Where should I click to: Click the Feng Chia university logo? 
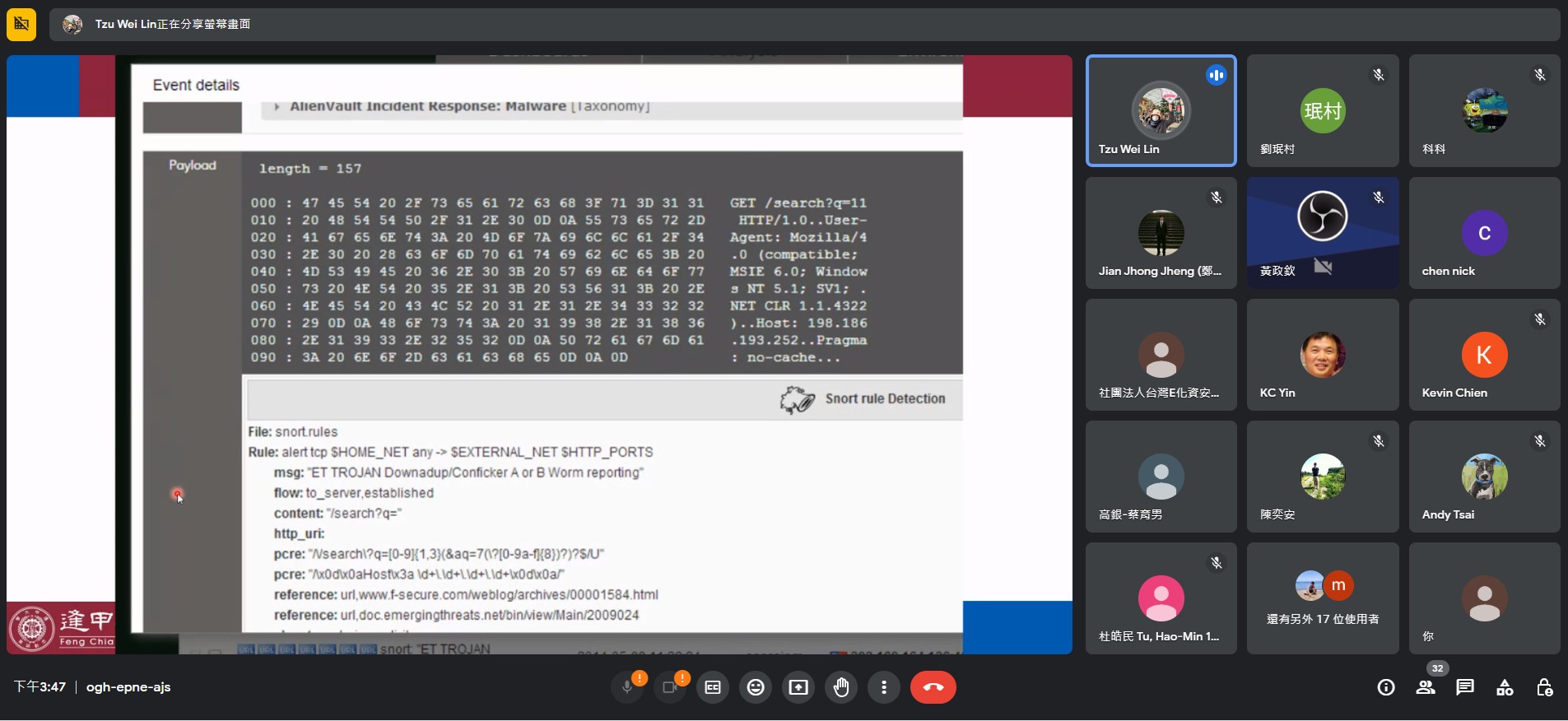coord(61,629)
